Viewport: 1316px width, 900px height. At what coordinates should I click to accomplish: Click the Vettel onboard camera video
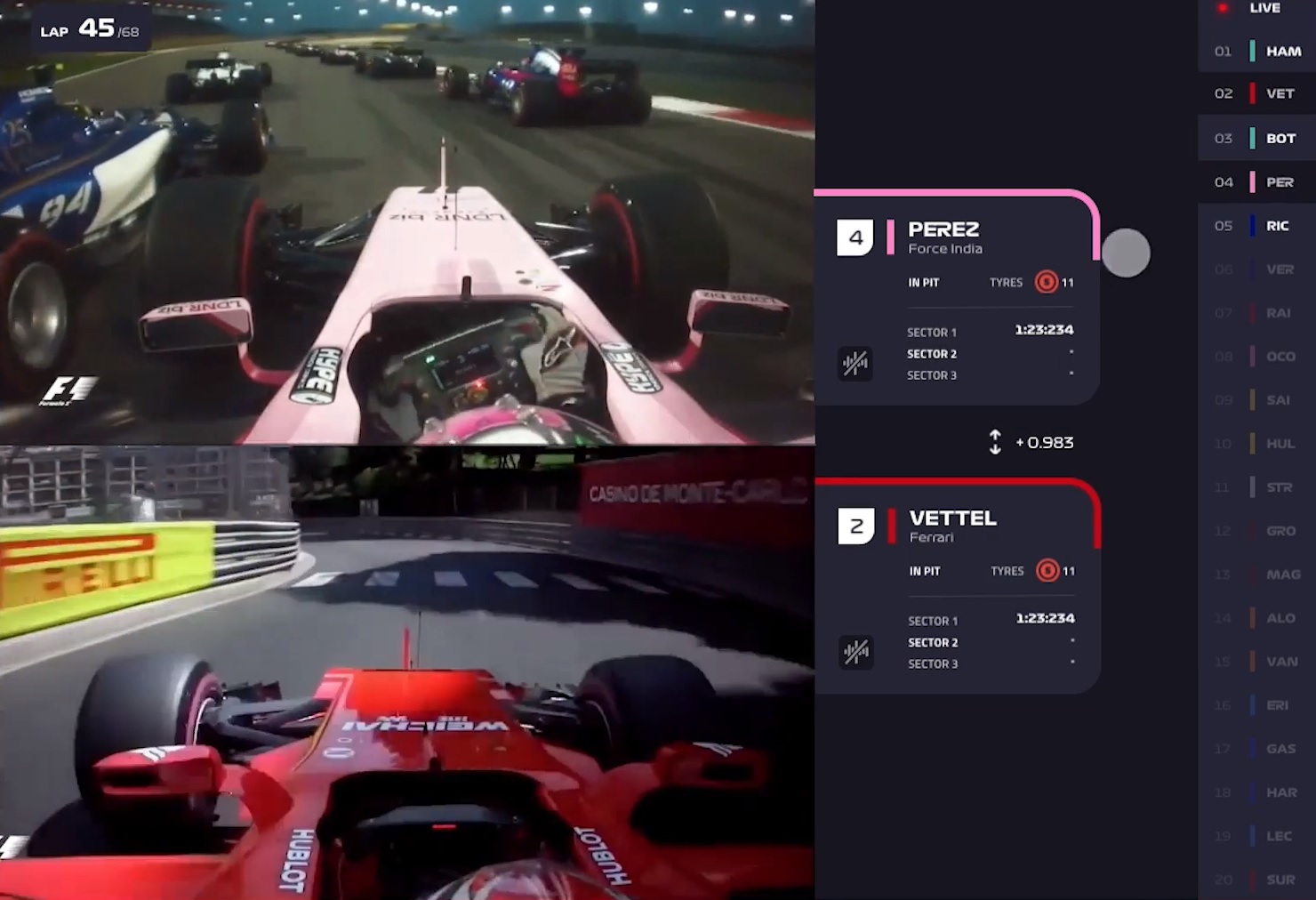(x=407, y=673)
